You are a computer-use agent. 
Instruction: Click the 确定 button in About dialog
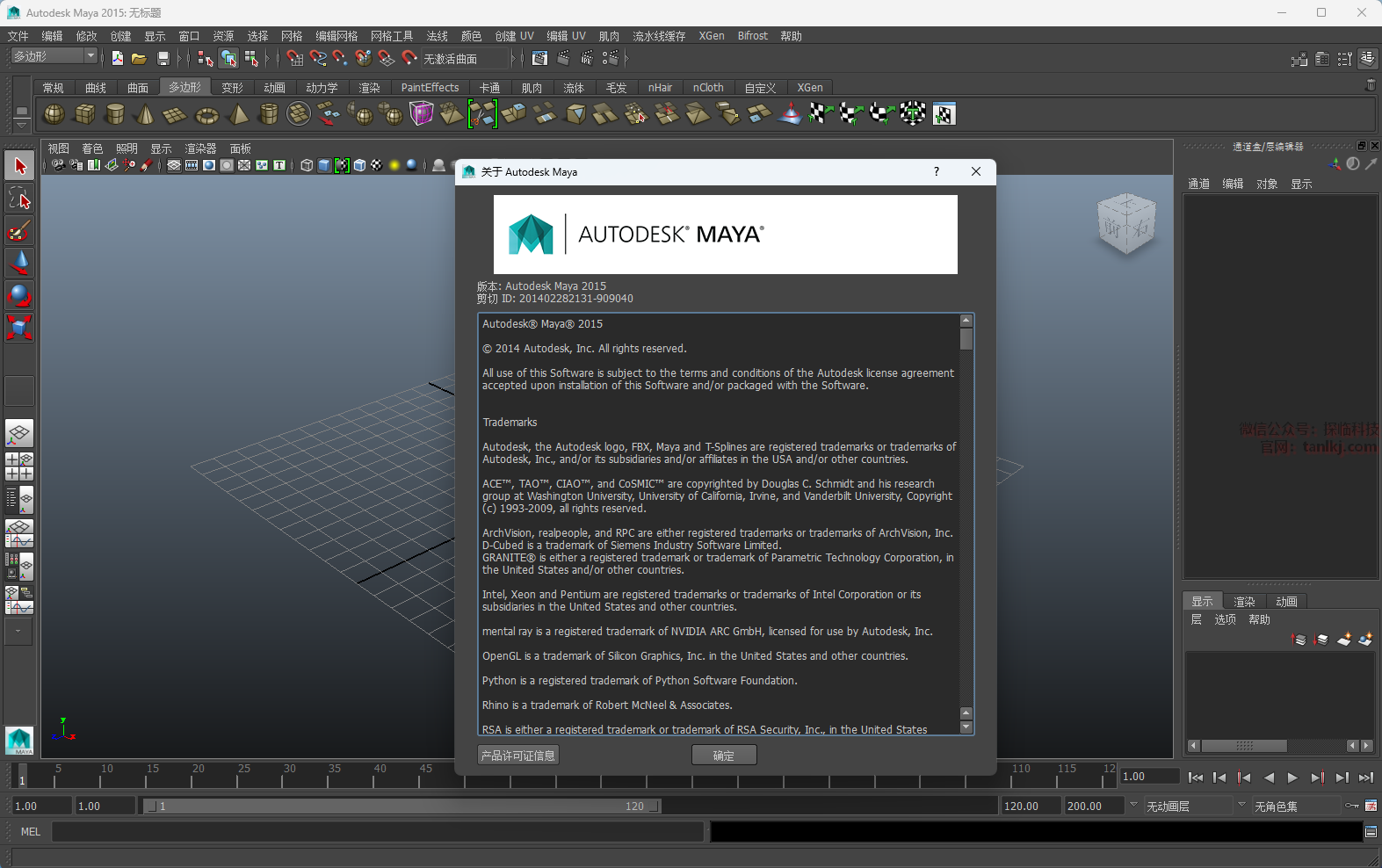point(723,756)
